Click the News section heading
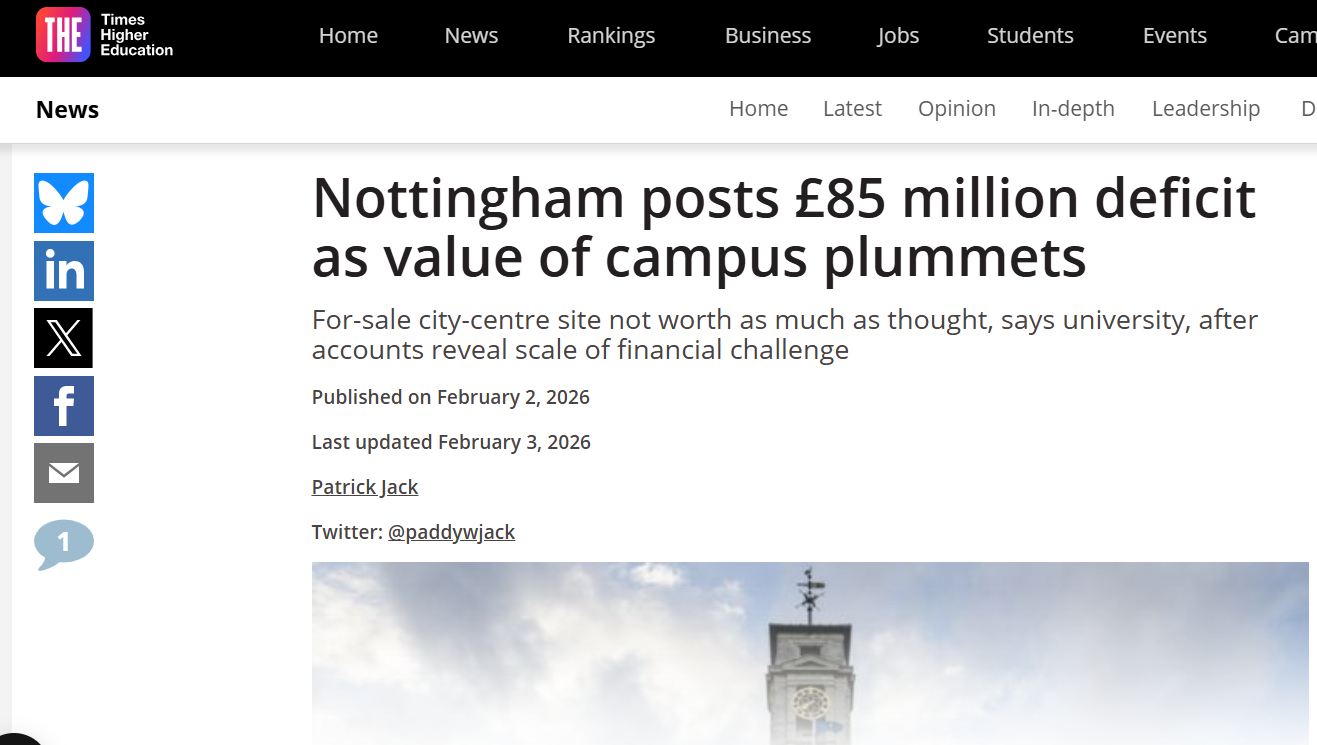The image size is (1317, 745). click(67, 110)
